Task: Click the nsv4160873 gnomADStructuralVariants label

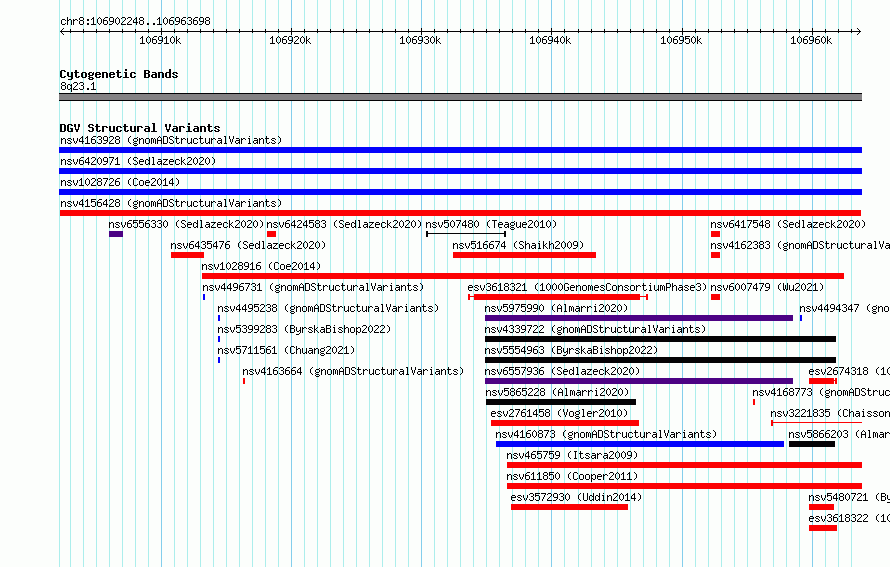Action: tap(606, 434)
